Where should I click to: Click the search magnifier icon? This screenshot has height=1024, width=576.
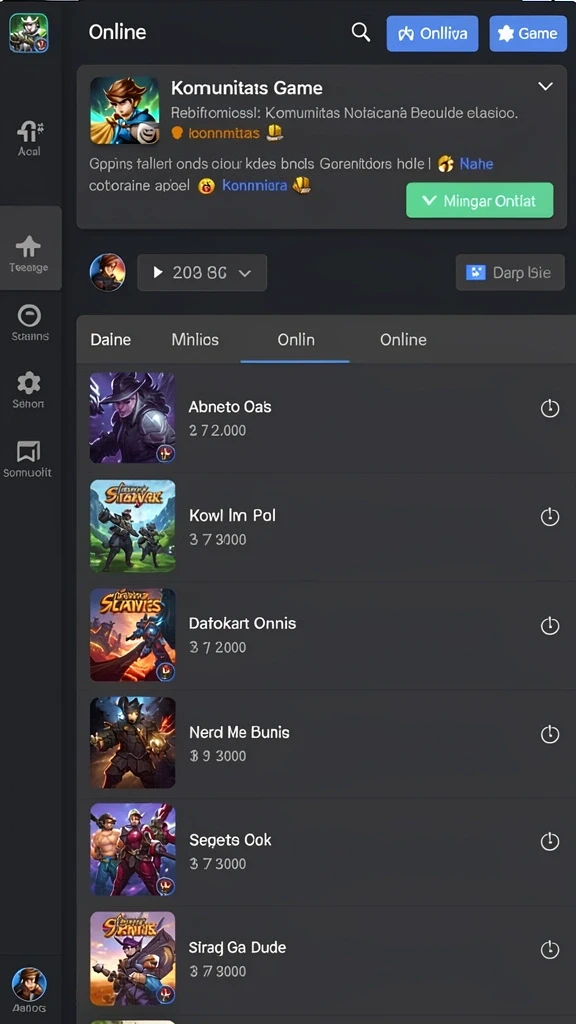click(x=361, y=32)
